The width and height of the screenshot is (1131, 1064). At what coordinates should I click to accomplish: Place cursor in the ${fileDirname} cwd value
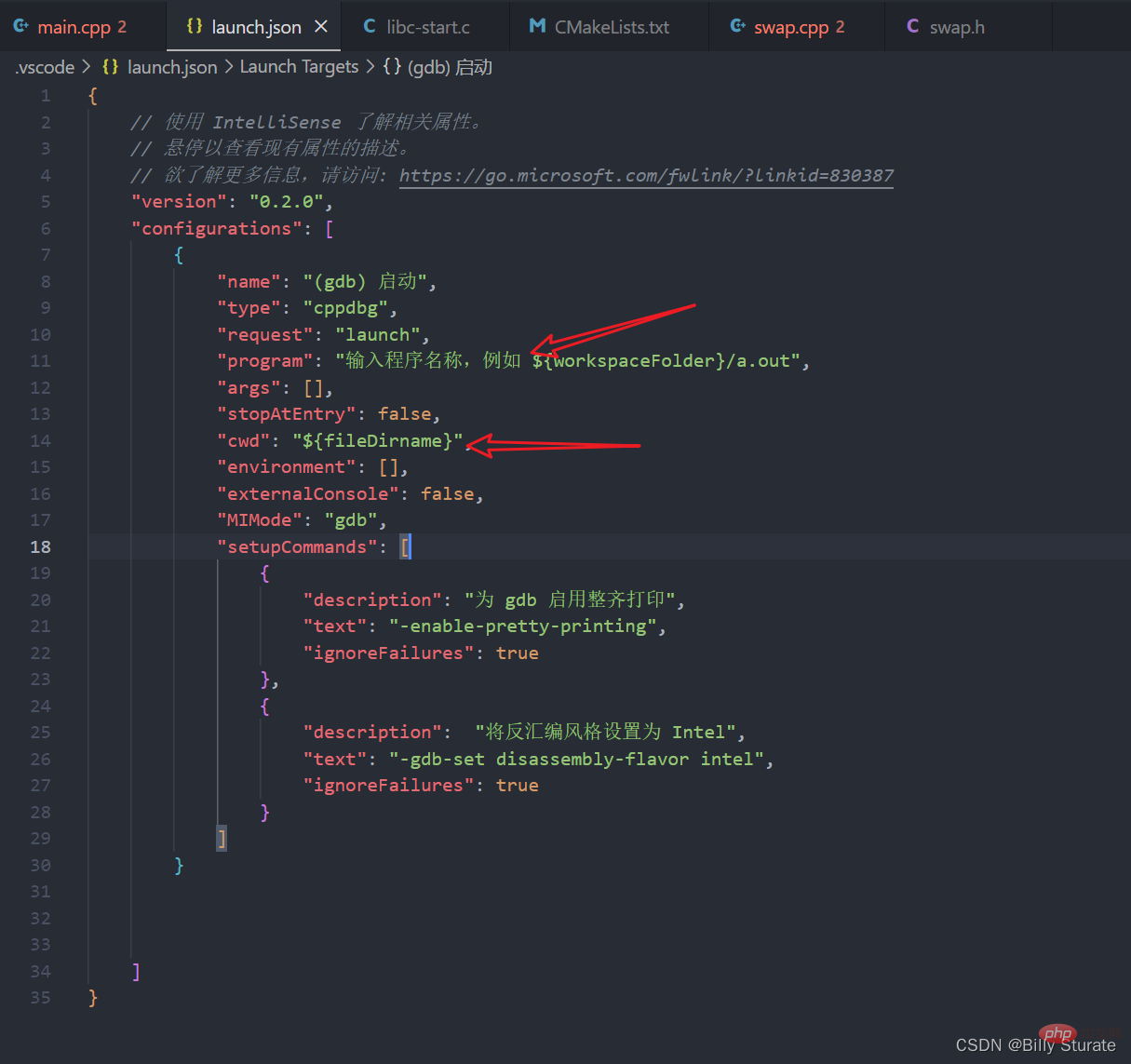coord(377,440)
